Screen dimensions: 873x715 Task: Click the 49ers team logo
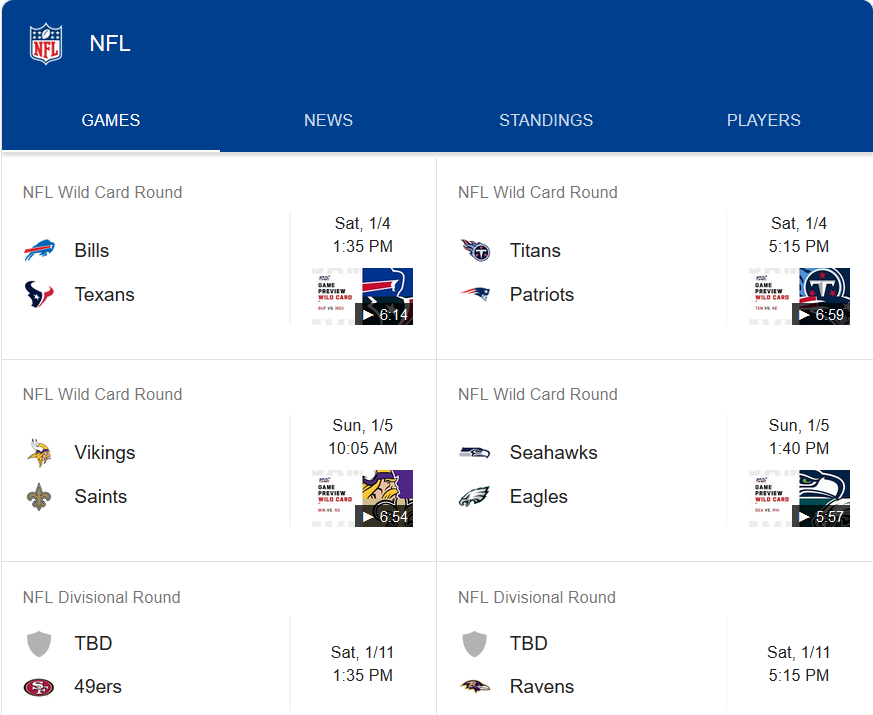click(39, 687)
